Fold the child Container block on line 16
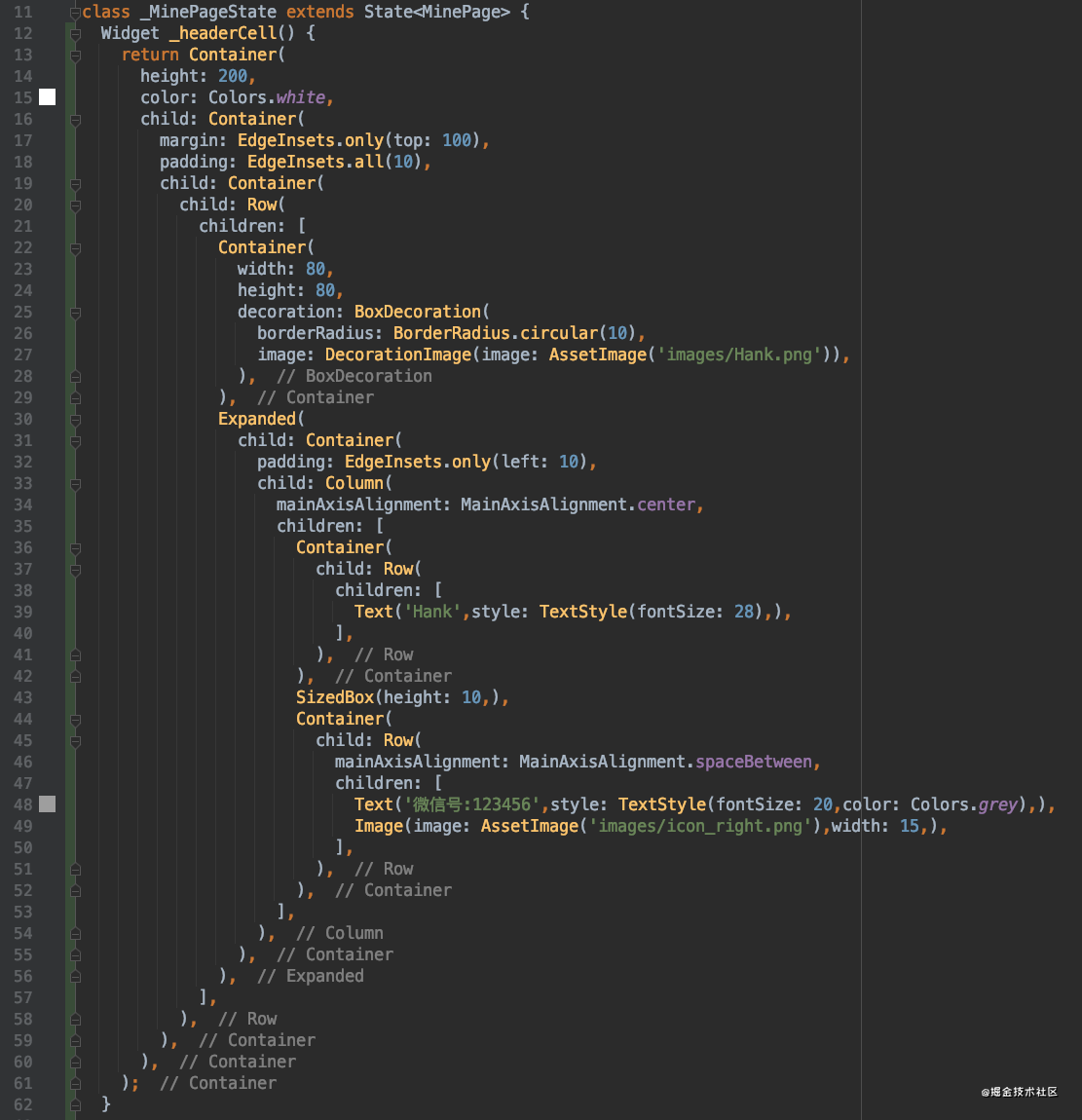This screenshot has height=1120, width=1082. [x=75, y=119]
